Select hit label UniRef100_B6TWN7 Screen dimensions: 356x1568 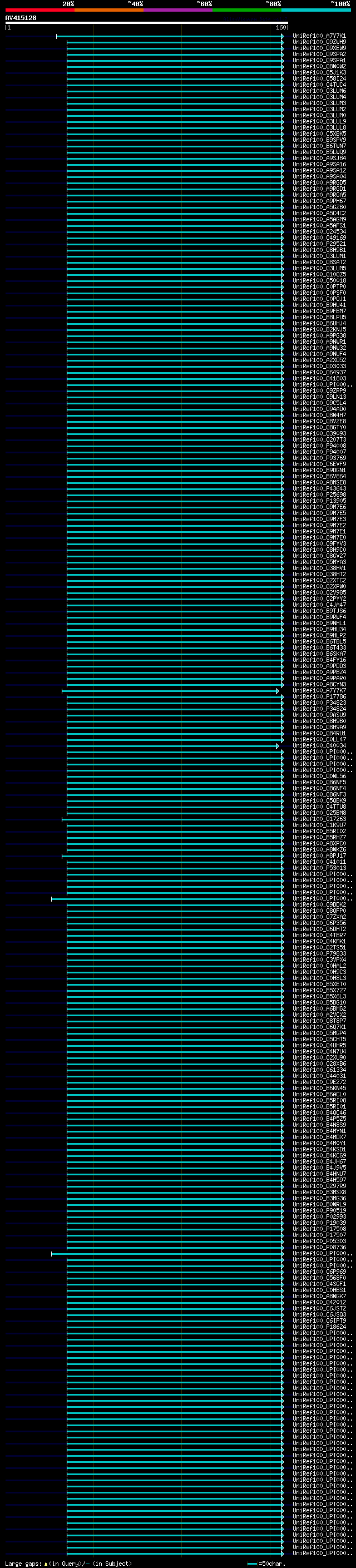tap(319, 146)
